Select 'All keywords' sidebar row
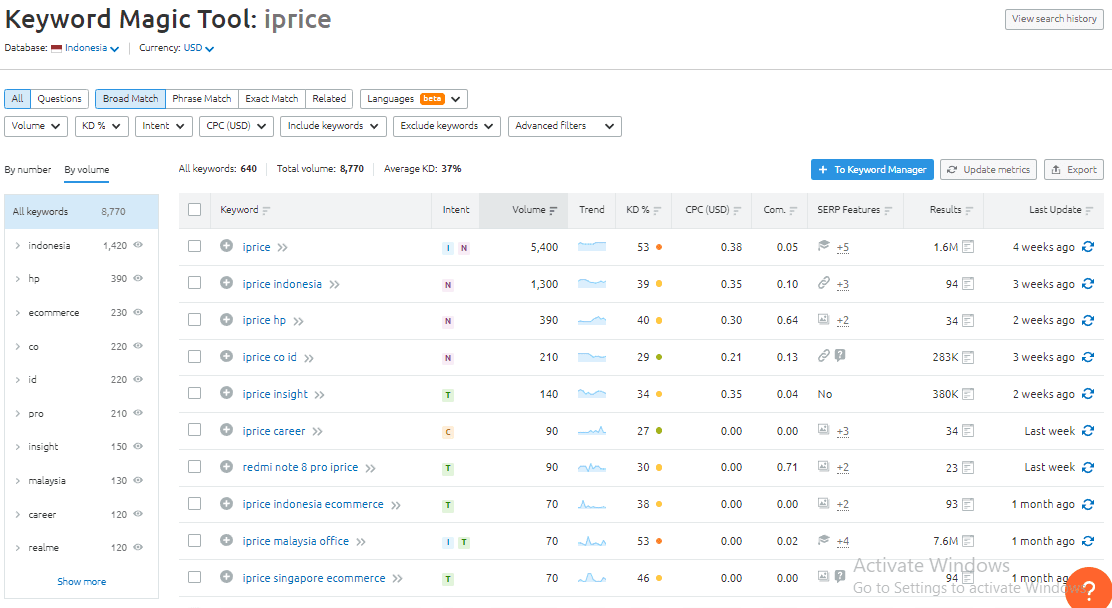Image resolution: width=1112 pixels, height=608 pixels. pos(82,211)
